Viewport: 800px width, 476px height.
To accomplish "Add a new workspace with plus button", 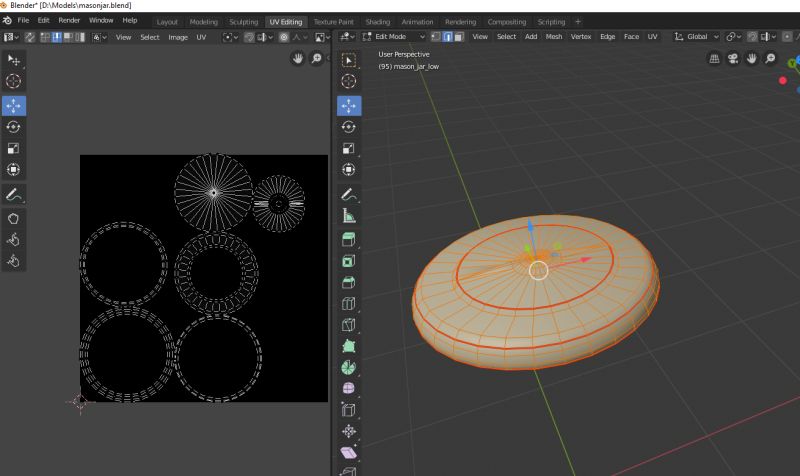I will tap(578, 21).
